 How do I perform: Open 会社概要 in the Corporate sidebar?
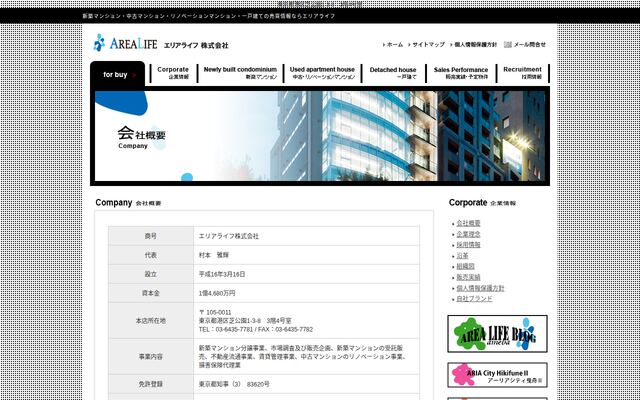click(x=468, y=223)
